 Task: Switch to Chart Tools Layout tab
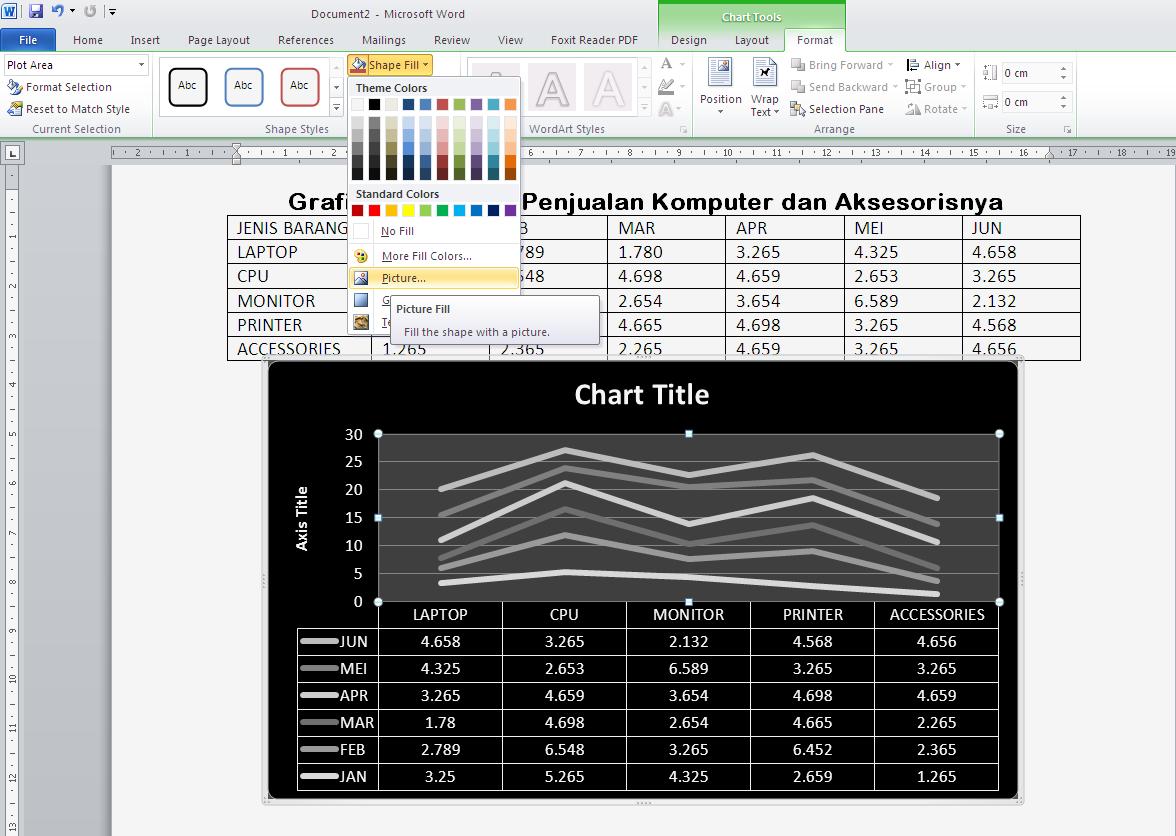752,40
